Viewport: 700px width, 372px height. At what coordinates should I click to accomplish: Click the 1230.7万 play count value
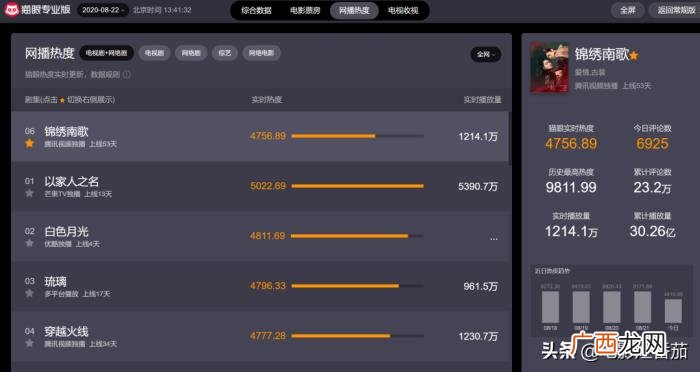point(478,336)
